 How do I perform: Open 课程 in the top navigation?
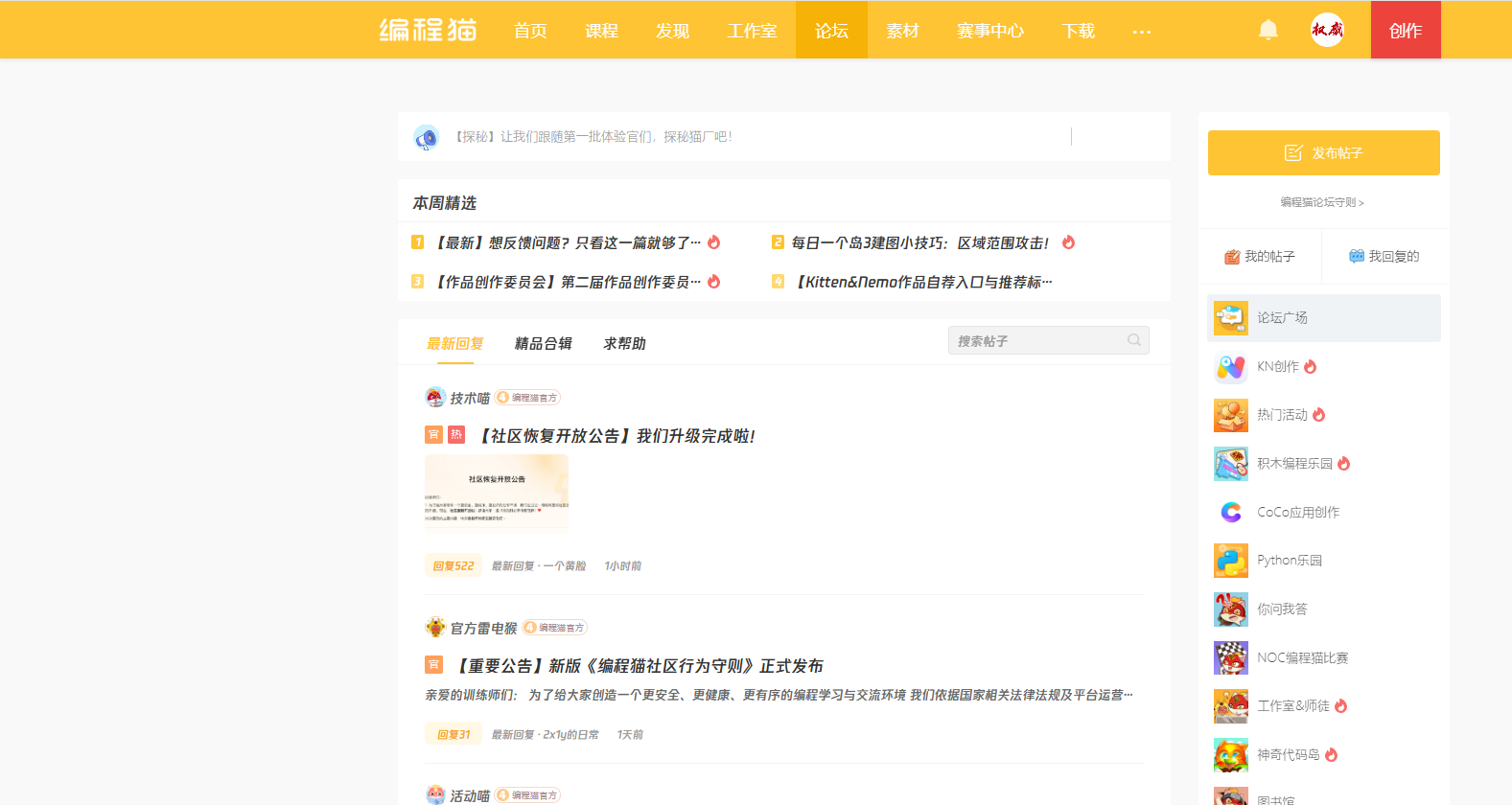click(x=601, y=31)
